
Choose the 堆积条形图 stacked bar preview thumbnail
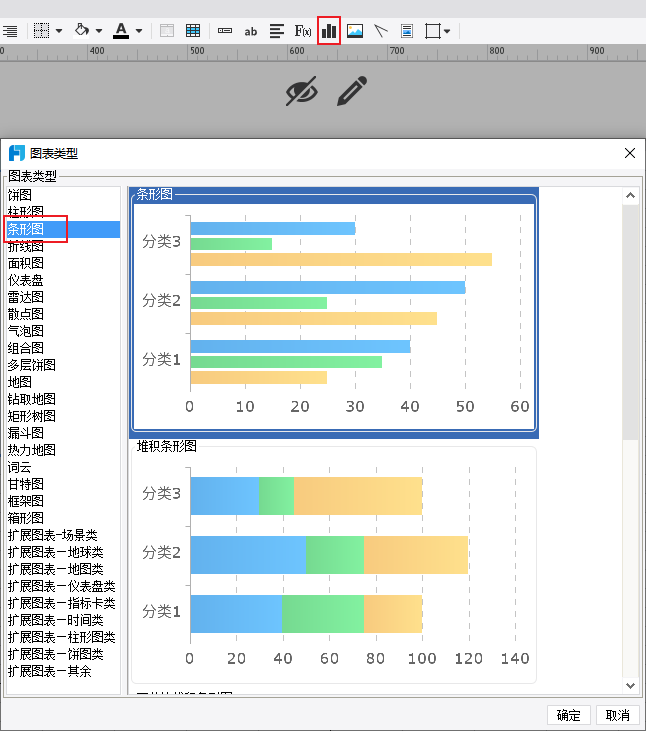pos(334,562)
